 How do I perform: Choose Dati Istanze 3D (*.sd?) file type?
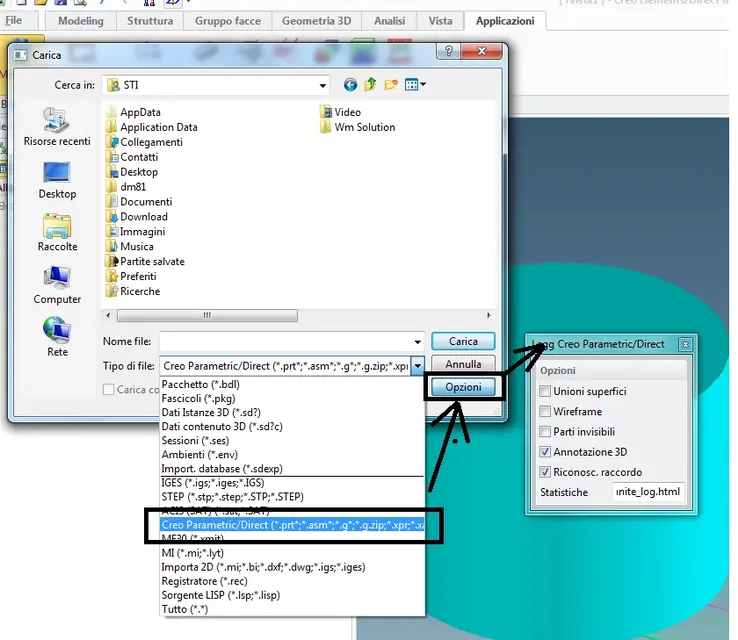tap(211, 413)
